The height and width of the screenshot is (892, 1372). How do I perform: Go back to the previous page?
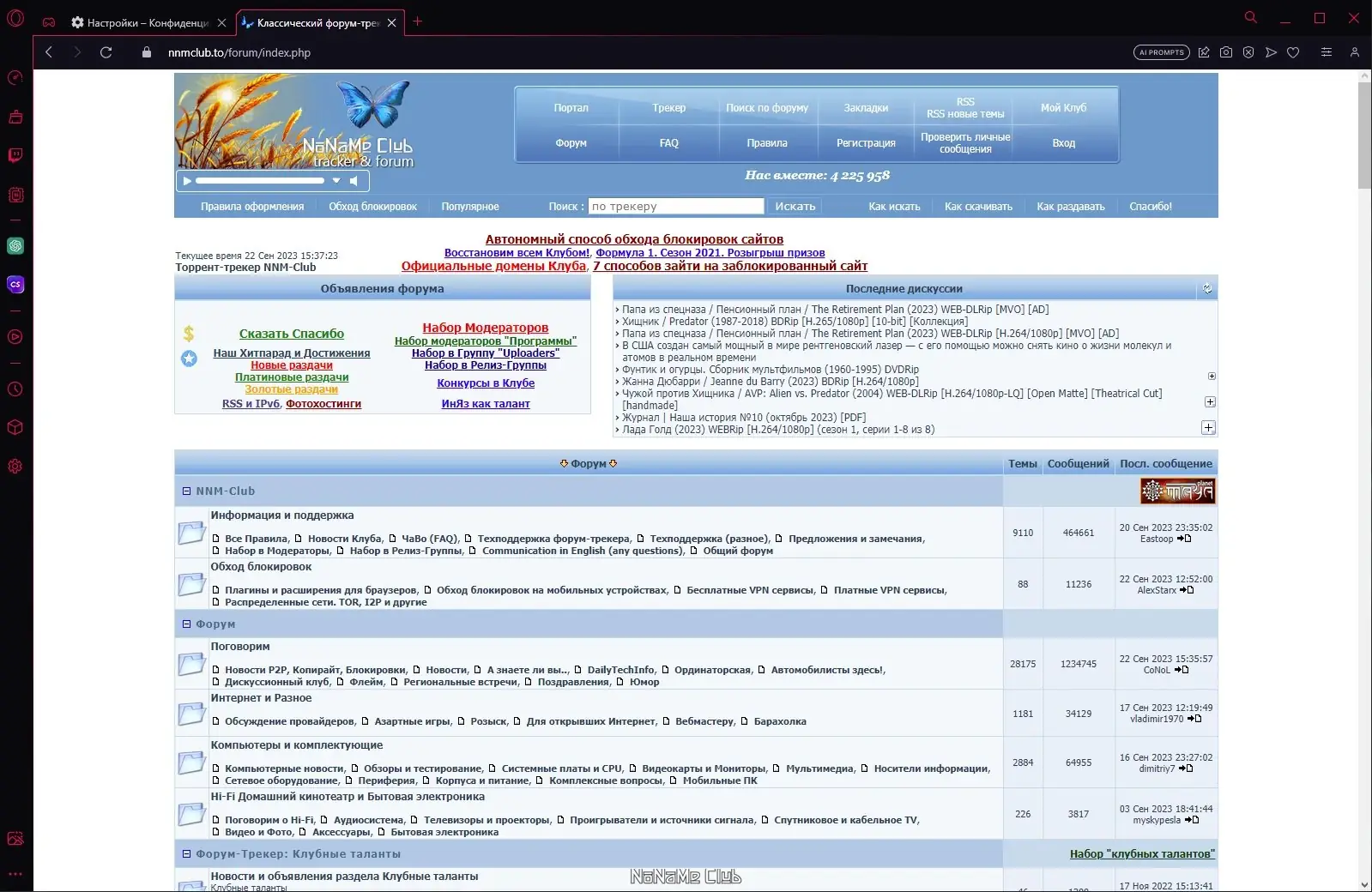click(x=49, y=52)
